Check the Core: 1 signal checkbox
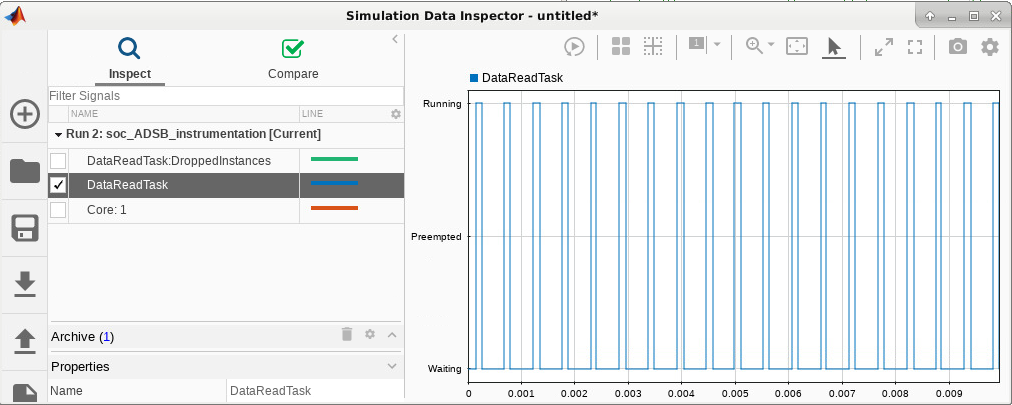 point(58,210)
